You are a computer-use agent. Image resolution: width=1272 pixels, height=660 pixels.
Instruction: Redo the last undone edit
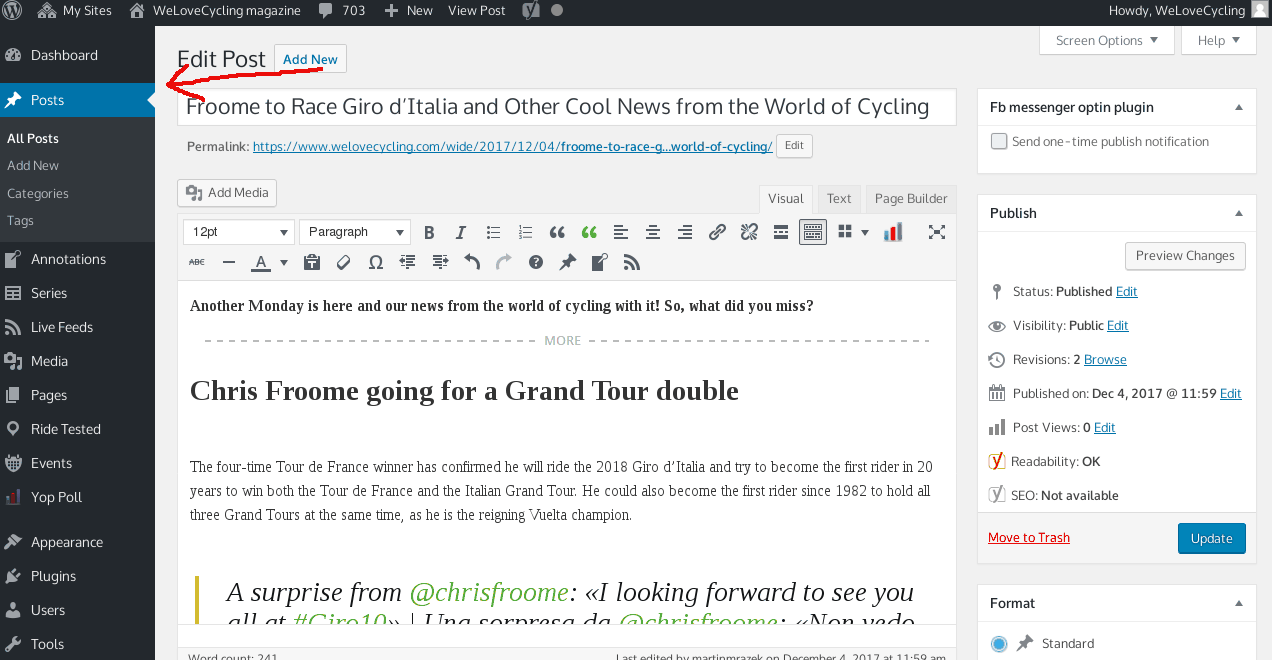504,262
